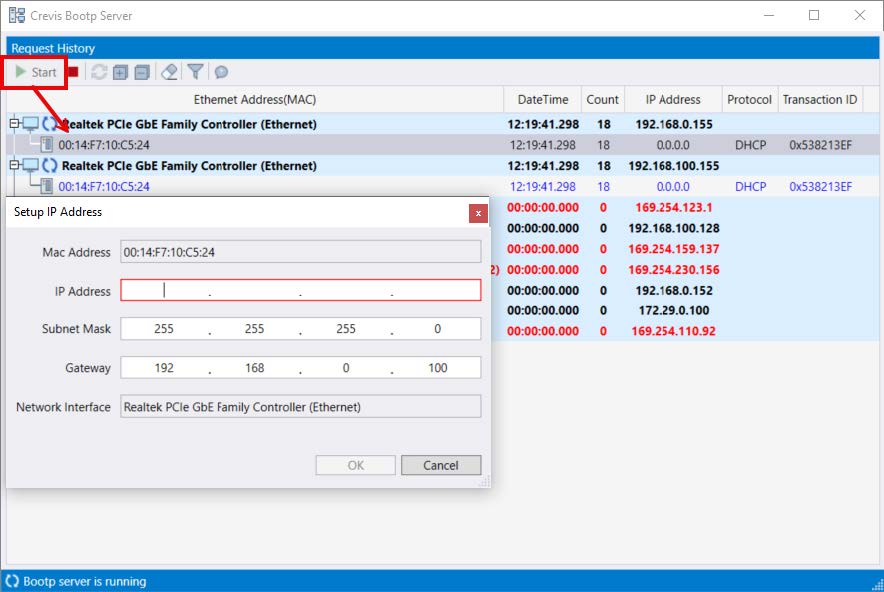Image resolution: width=884 pixels, height=592 pixels.
Task: Select the IP address 192.168.100.128
Action: (674, 228)
